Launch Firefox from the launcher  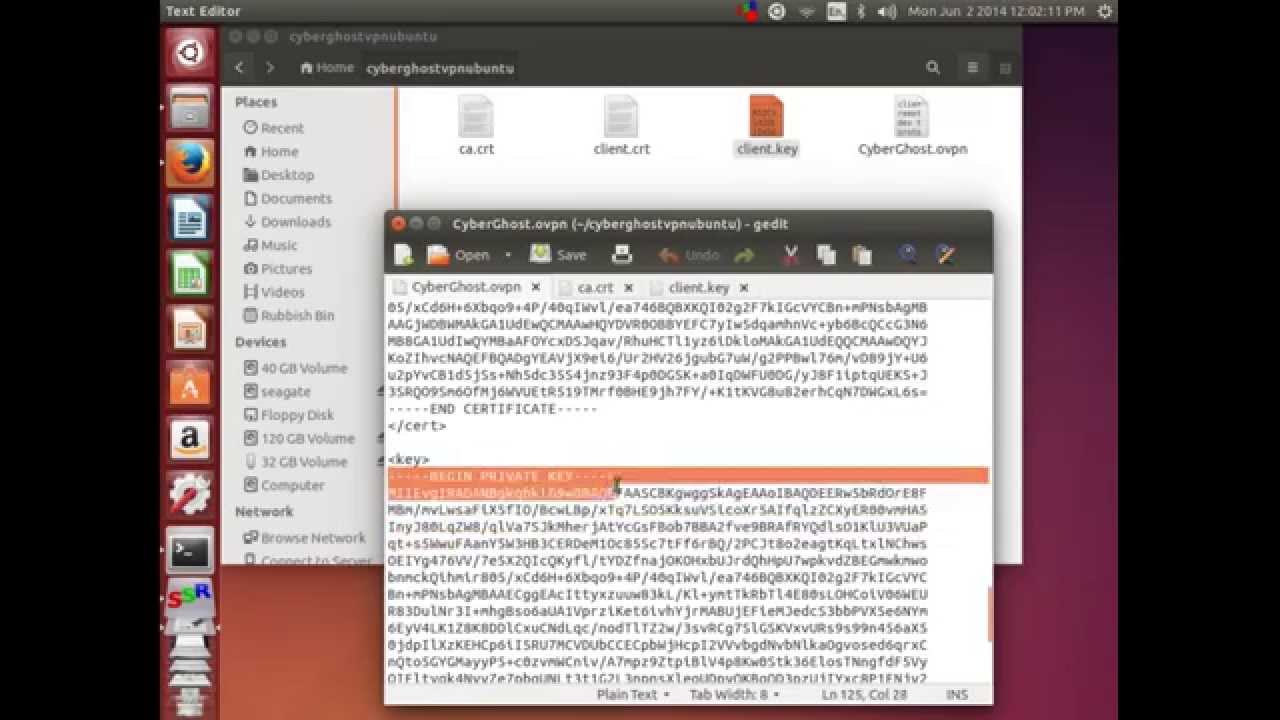190,164
